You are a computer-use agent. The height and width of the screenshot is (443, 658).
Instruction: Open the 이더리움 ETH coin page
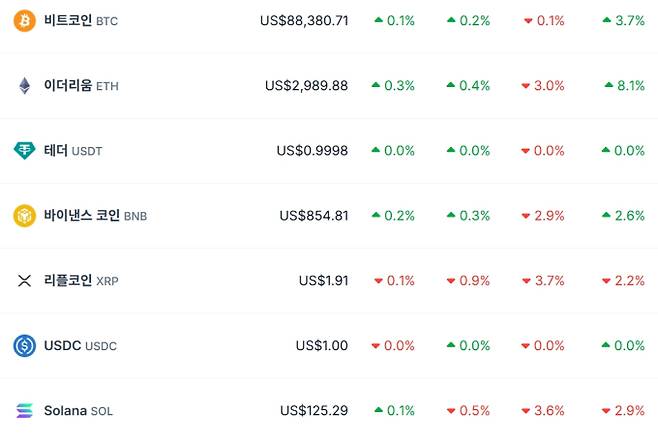coord(68,86)
